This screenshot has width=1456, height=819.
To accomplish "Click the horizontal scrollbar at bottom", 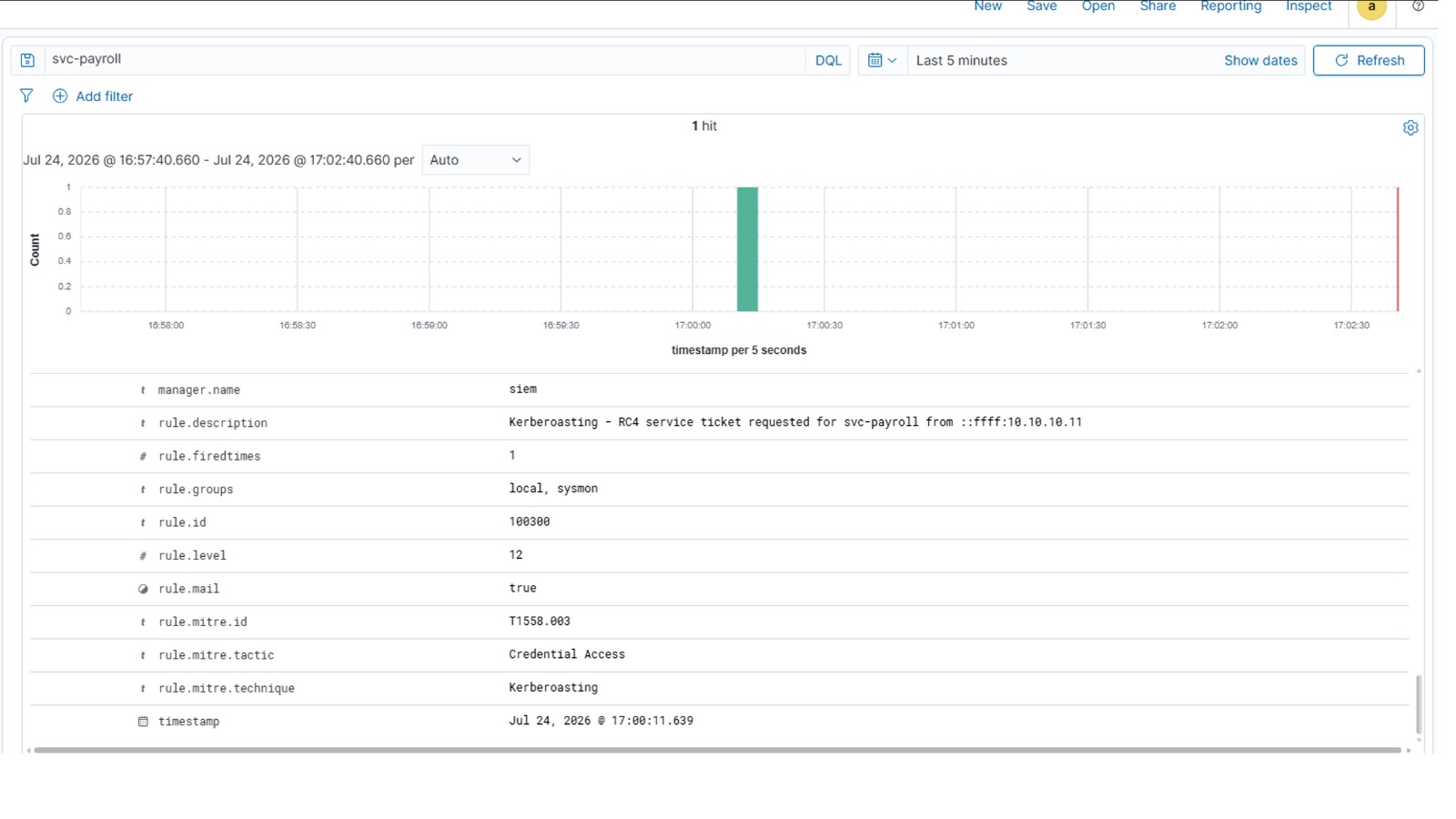I will (717, 750).
